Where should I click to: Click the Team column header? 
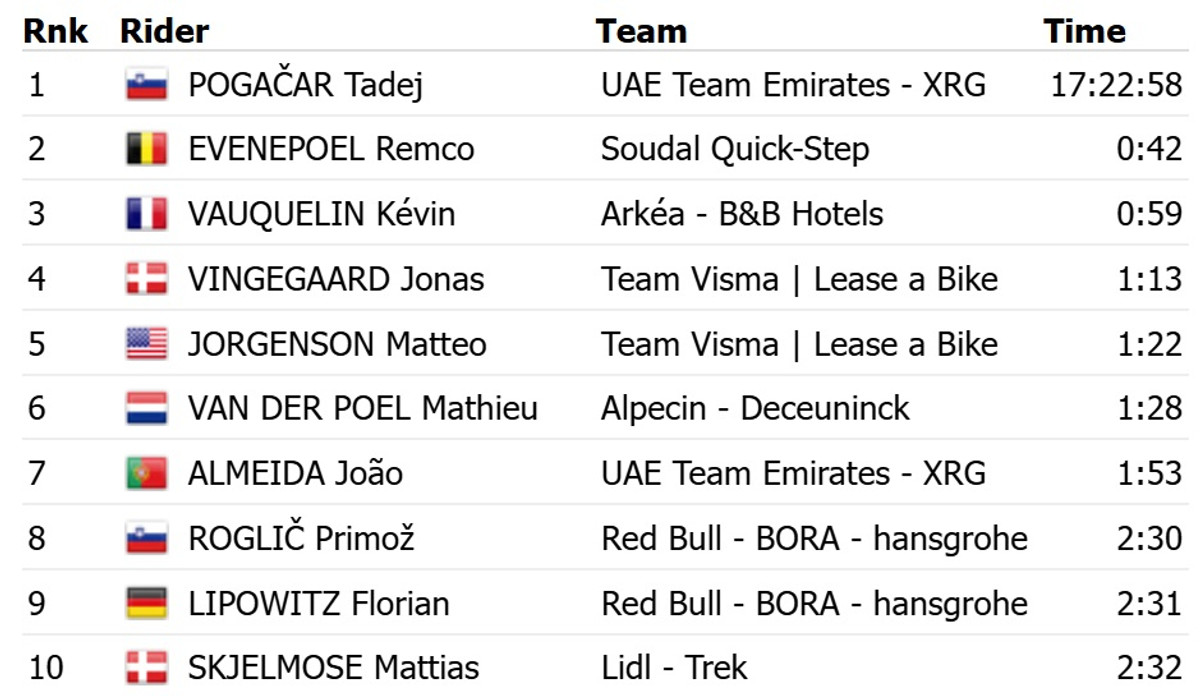(642, 32)
